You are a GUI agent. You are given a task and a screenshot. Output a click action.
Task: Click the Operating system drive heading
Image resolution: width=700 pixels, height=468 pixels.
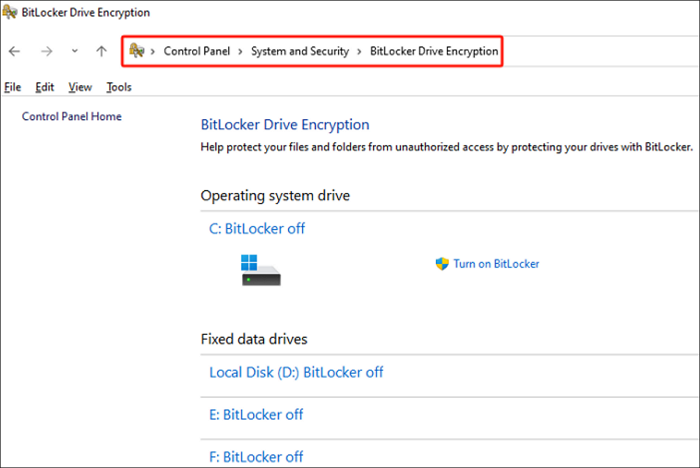pyautogui.click(x=275, y=196)
